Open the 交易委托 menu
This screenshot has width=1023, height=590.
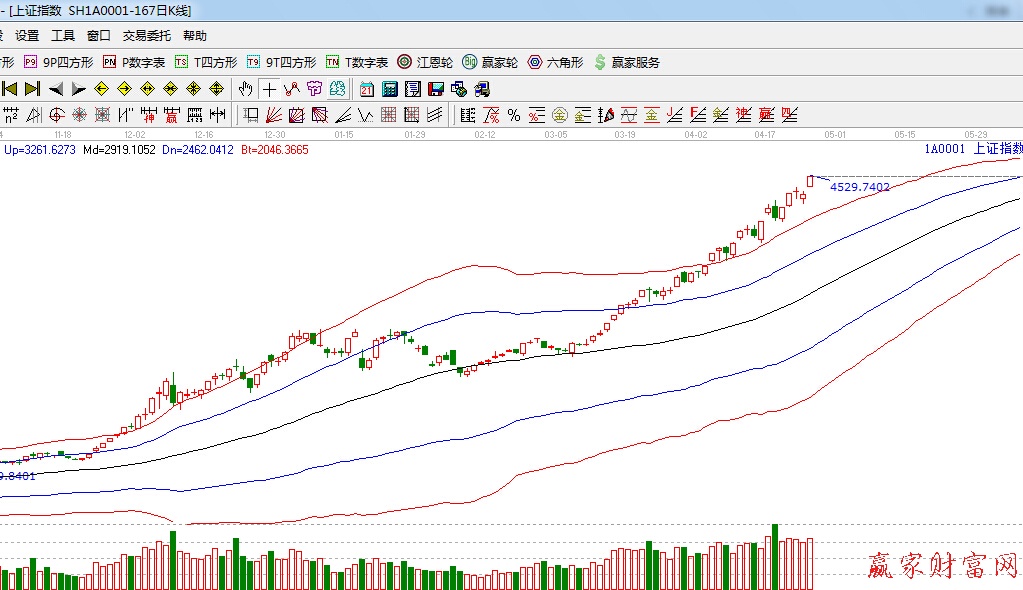(147, 35)
